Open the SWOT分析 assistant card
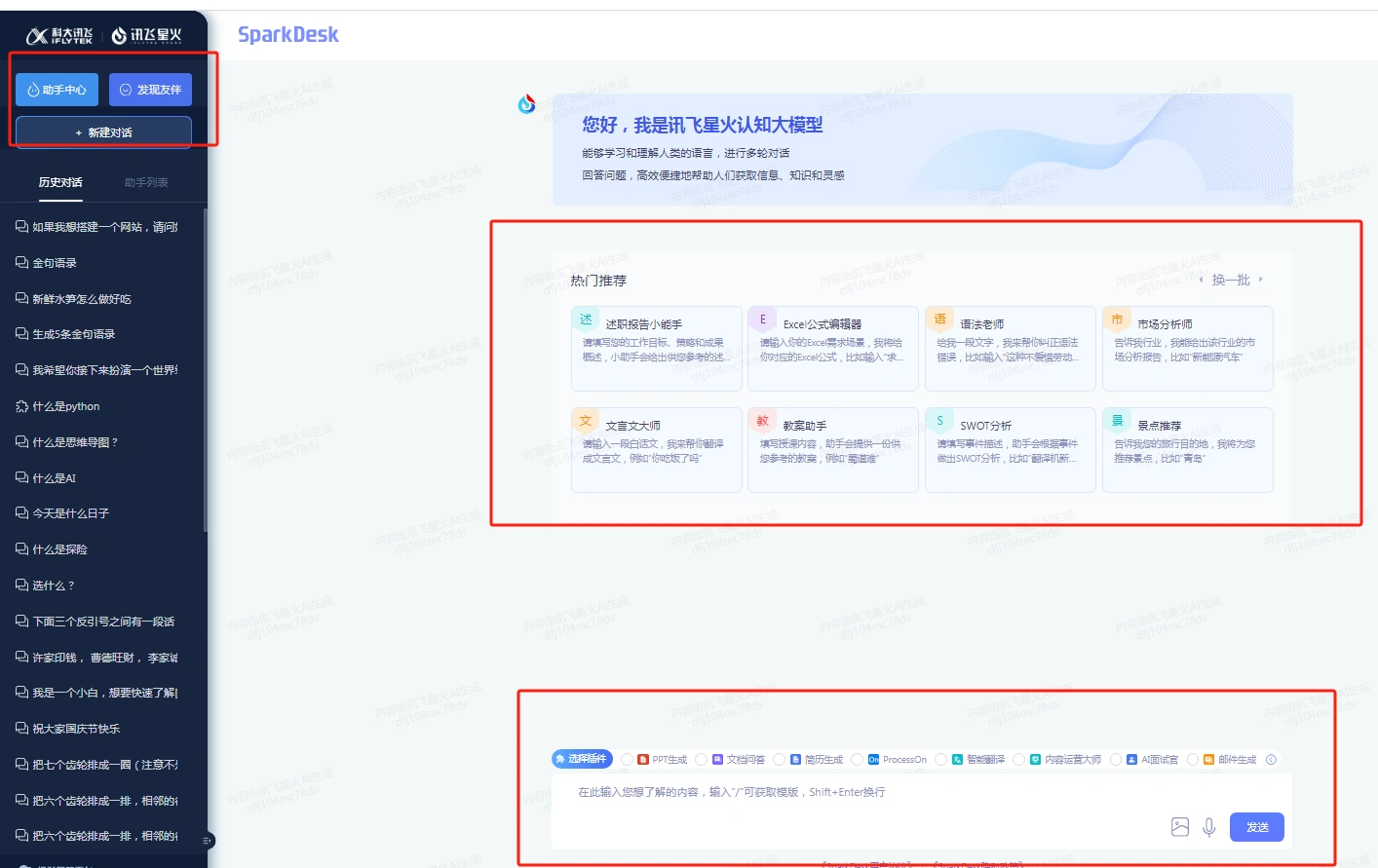 (1011, 450)
